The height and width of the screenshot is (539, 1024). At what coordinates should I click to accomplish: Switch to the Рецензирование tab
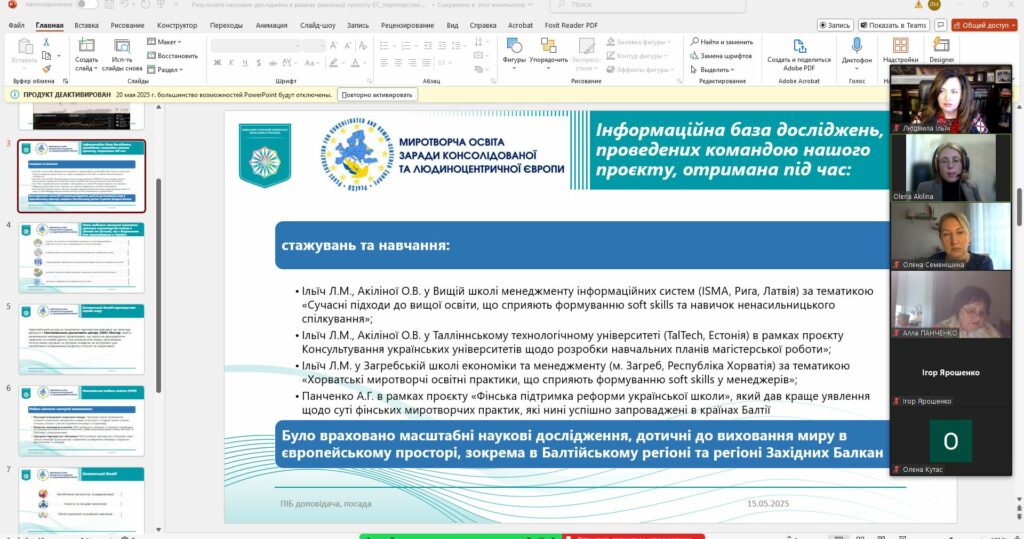pyautogui.click(x=408, y=25)
